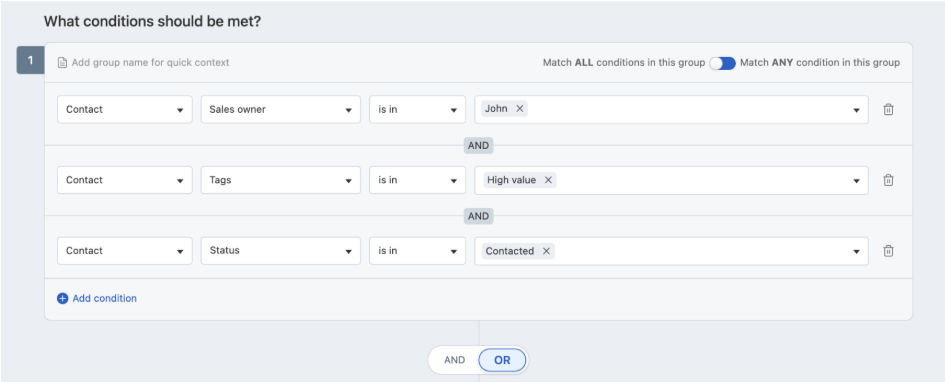Remove the Contacted status chip

tap(546, 251)
